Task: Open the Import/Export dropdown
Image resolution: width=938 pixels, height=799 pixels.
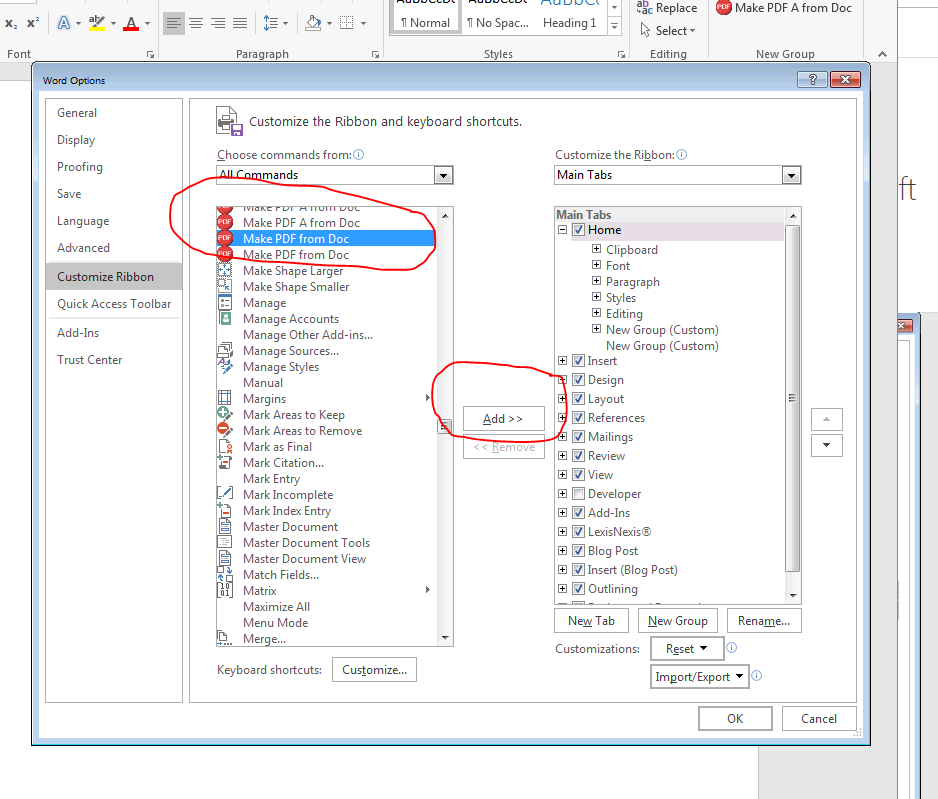Action: [700, 677]
